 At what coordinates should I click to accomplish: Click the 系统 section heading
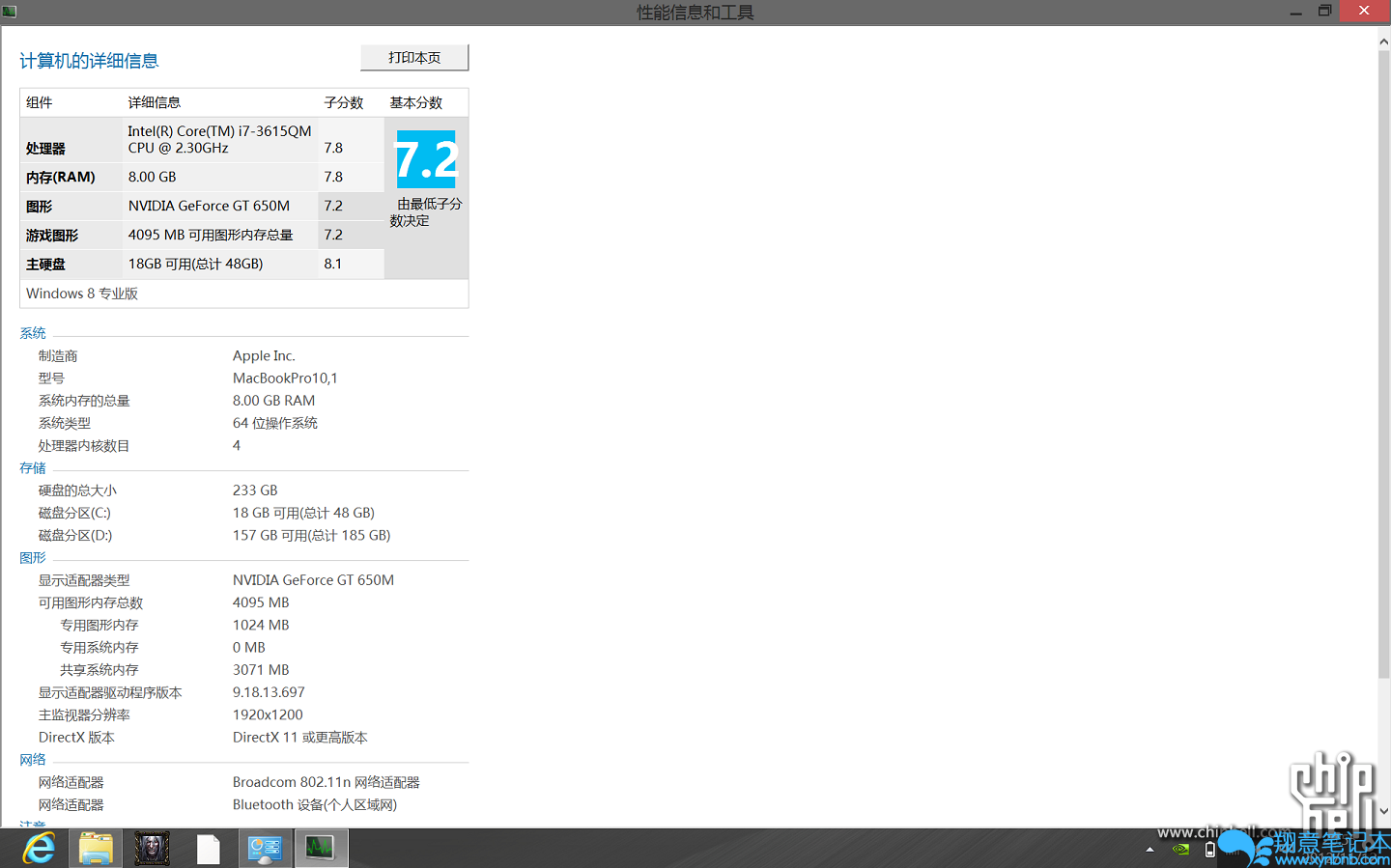coord(33,333)
